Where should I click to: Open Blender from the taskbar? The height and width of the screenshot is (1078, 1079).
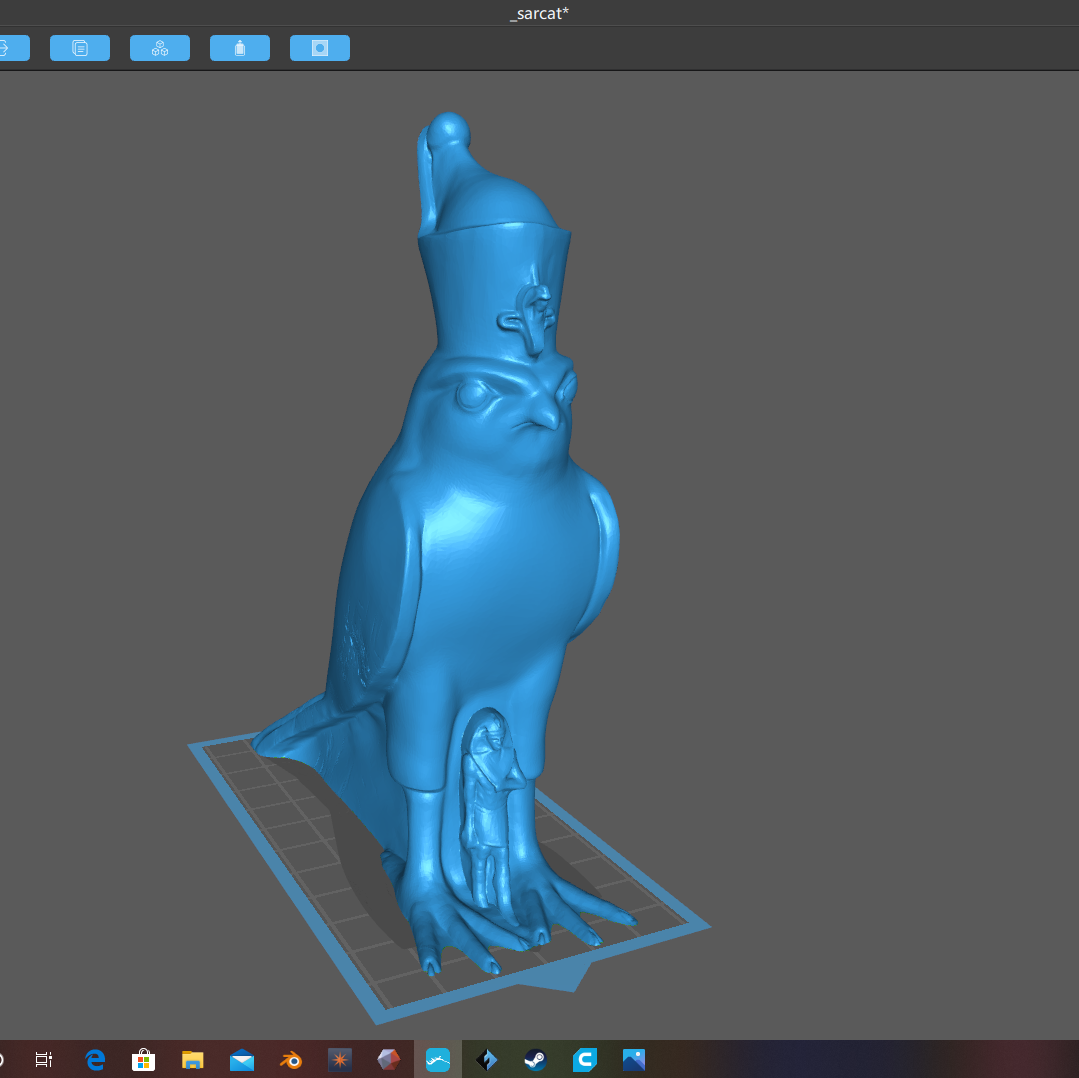point(290,1059)
